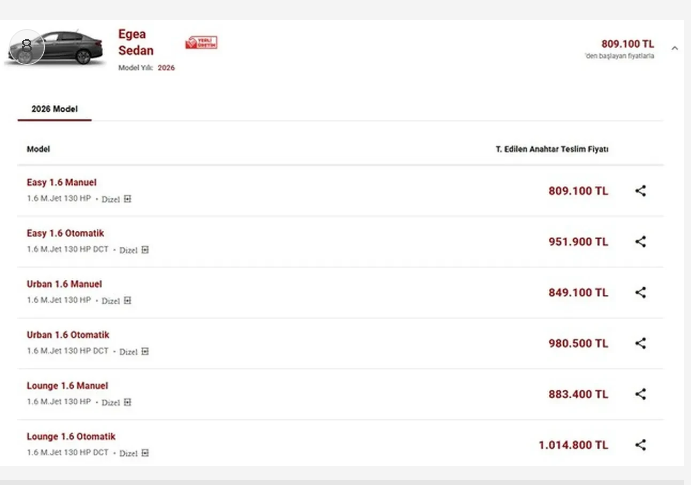
Task: Click the Yerli Üretim badge icon
Action: 201,43
